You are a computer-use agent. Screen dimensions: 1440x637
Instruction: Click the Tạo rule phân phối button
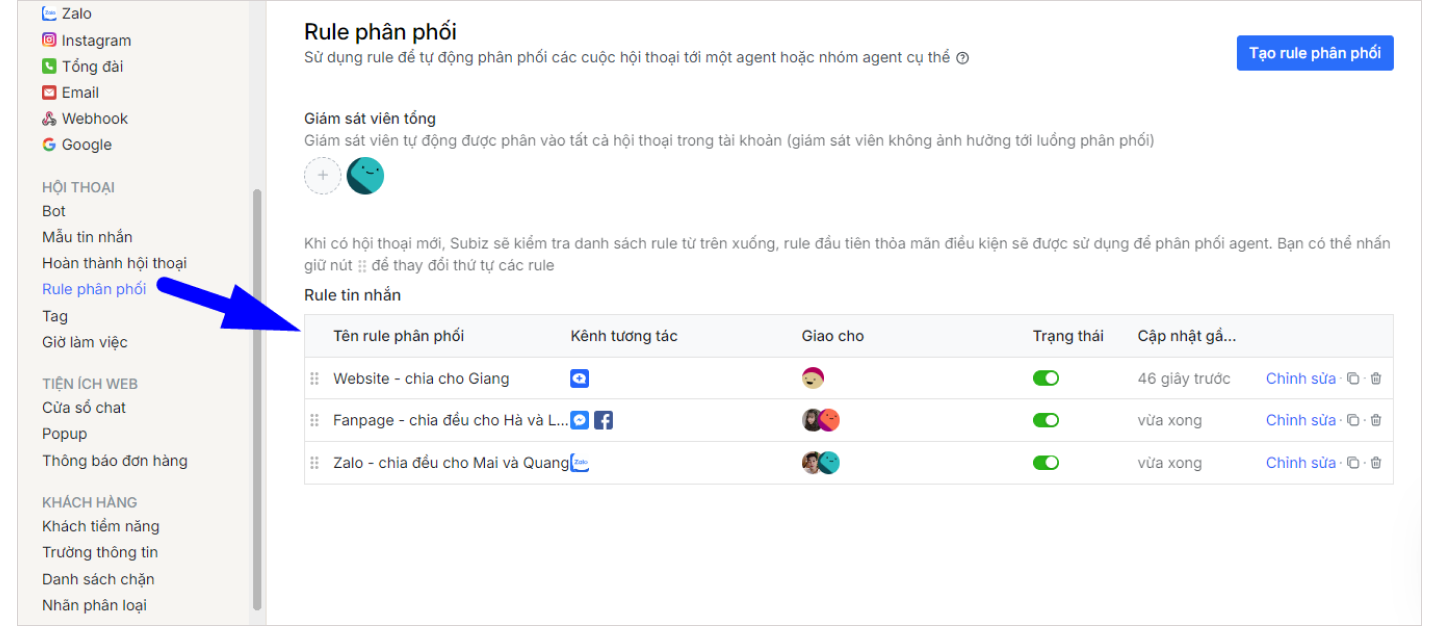point(1315,53)
